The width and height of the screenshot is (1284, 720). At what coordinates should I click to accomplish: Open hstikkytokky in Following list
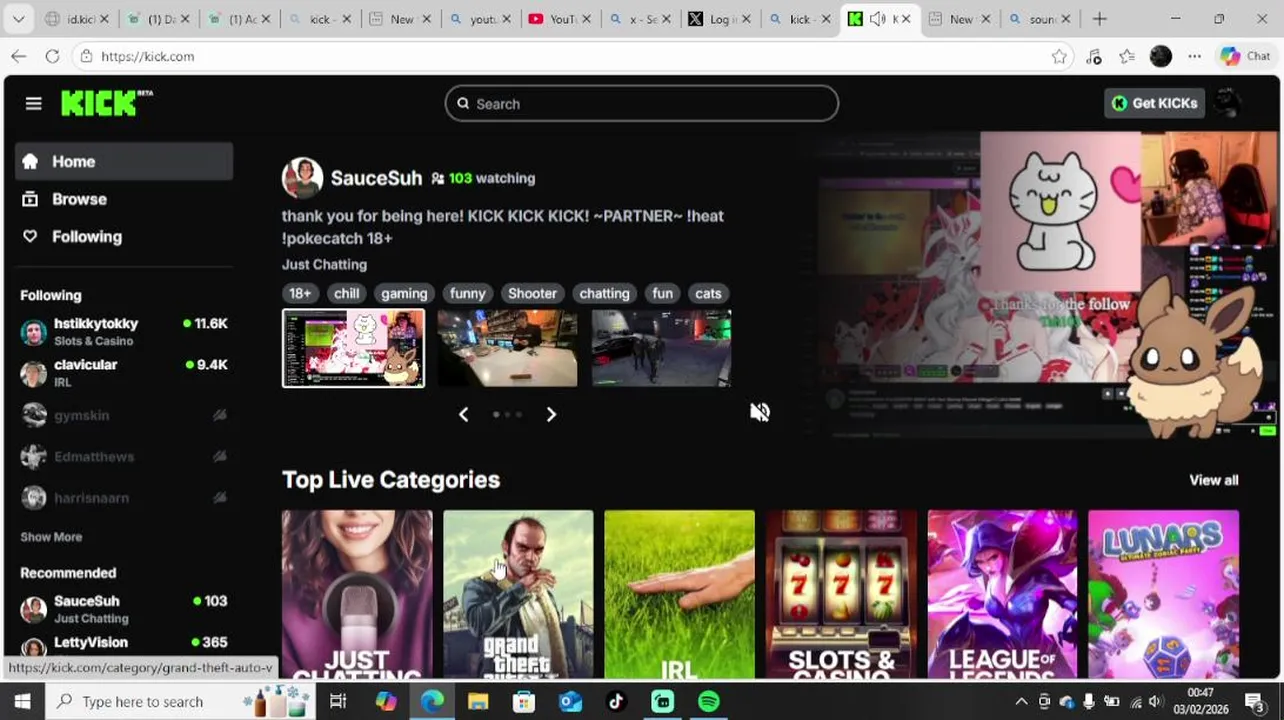coord(124,332)
